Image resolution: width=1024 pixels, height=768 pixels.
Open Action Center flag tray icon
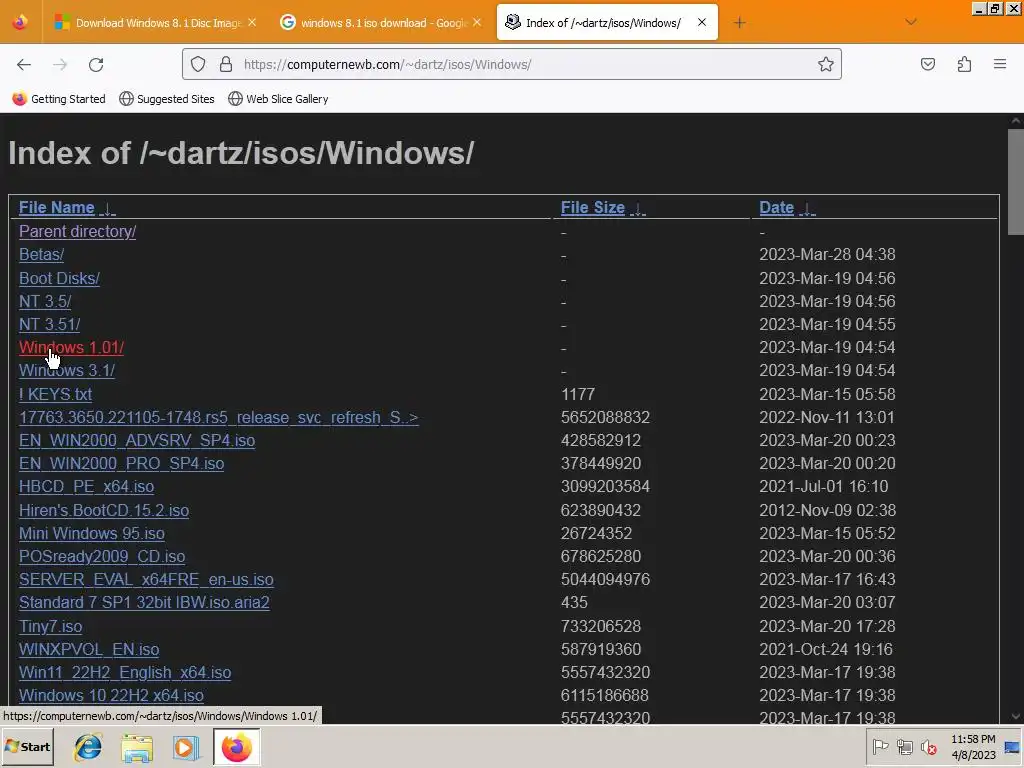click(880, 746)
